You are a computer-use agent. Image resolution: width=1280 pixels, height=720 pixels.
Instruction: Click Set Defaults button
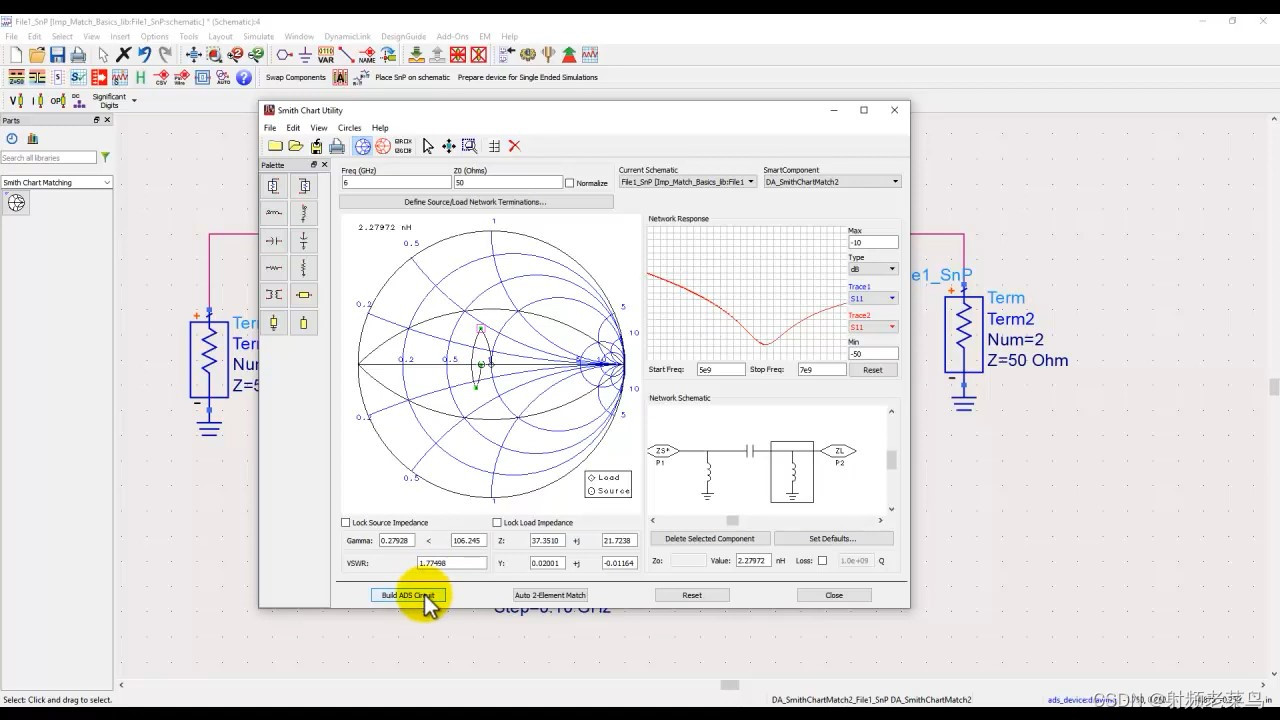833,539
